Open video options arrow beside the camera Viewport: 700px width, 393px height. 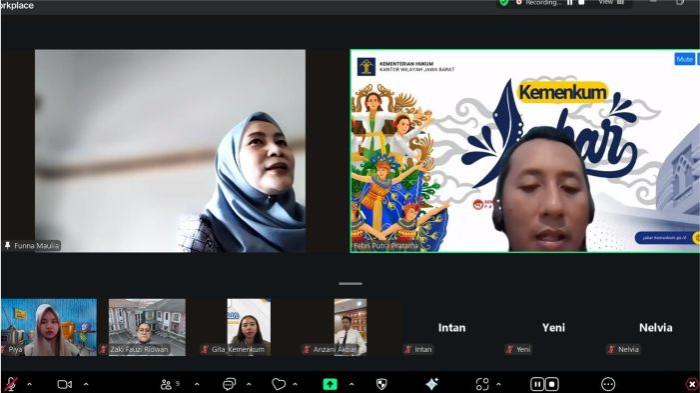tap(86, 384)
